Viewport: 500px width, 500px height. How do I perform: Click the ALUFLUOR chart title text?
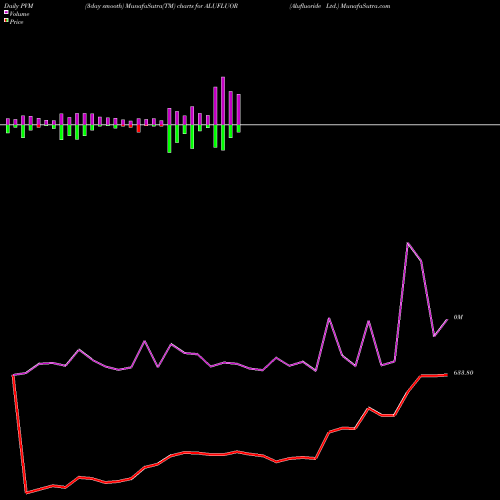pyautogui.click(x=220, y=6)
